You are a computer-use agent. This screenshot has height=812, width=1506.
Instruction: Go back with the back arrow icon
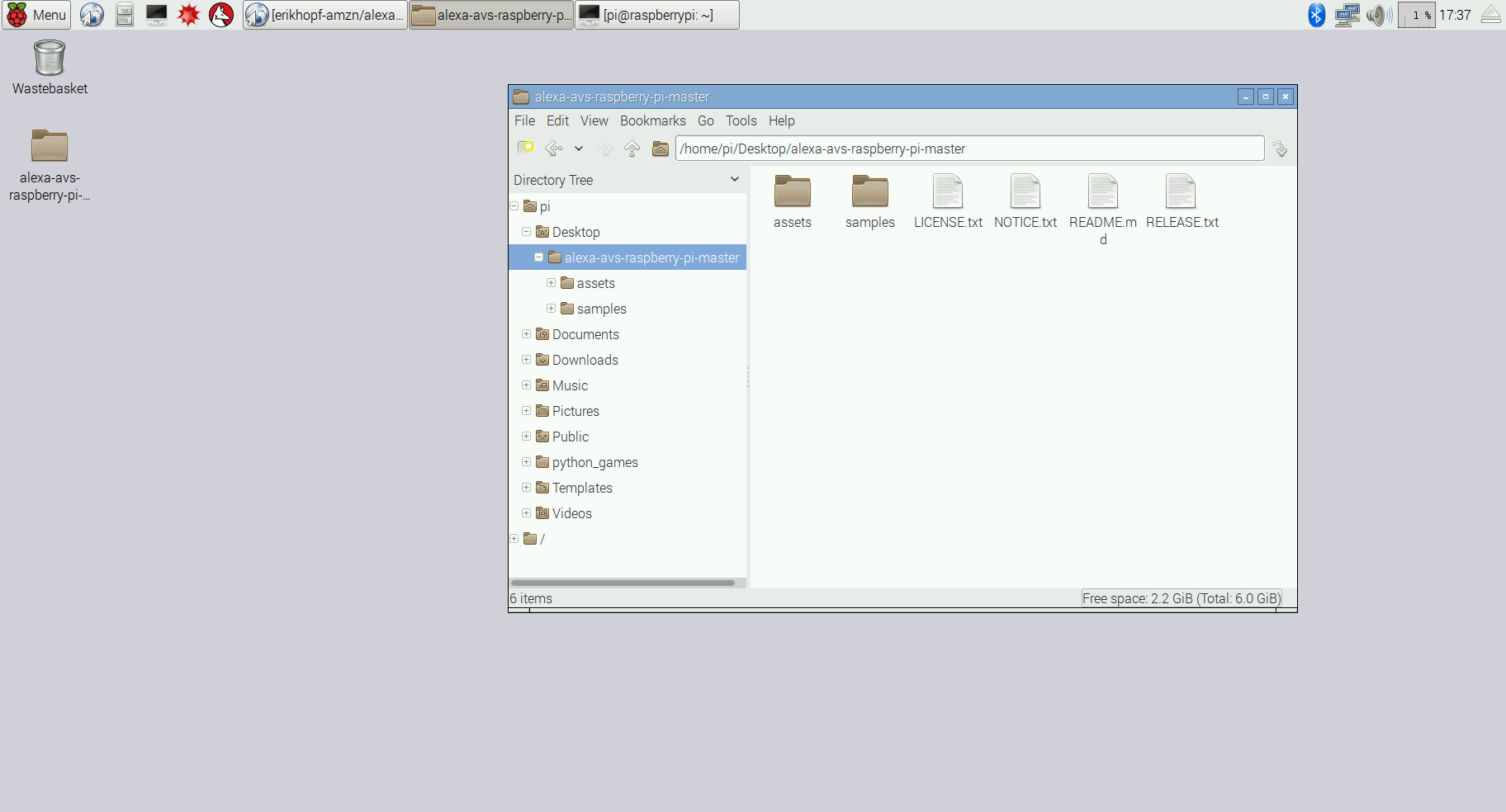[554, 149]
